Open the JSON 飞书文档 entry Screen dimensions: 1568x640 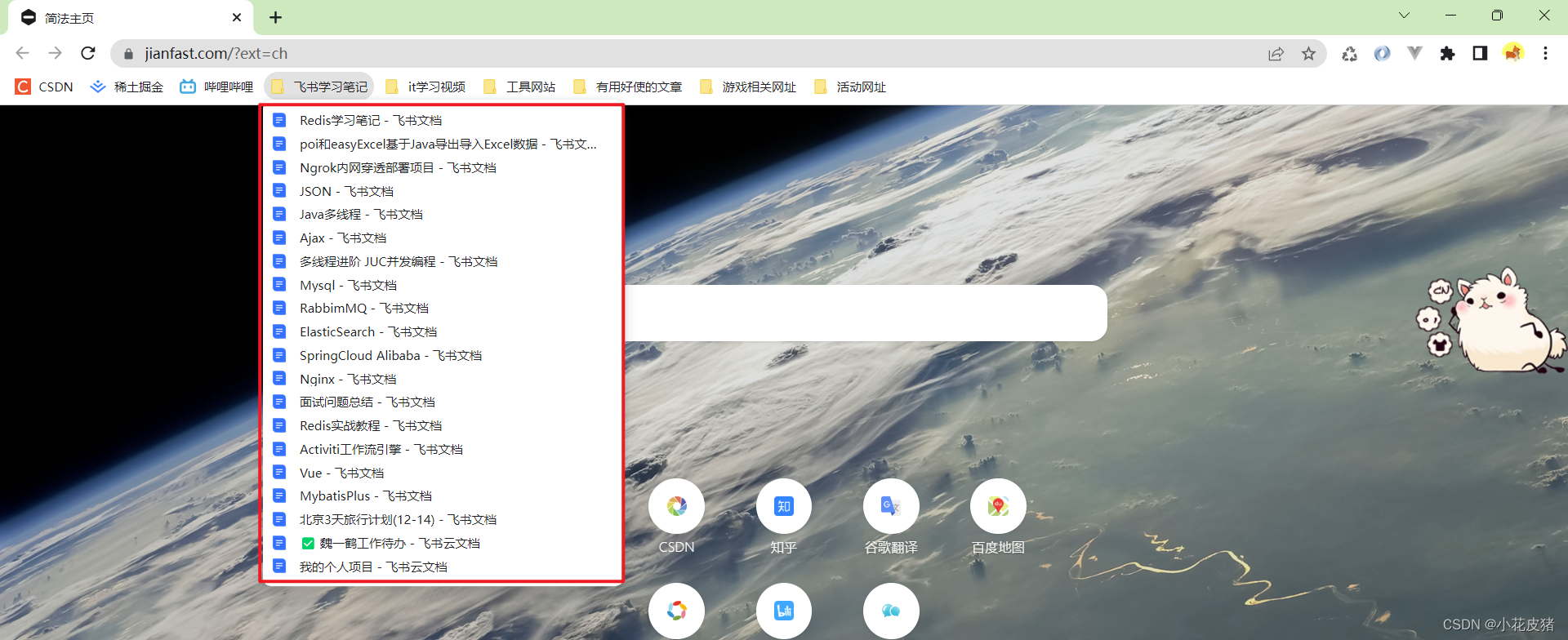[441, 191]
